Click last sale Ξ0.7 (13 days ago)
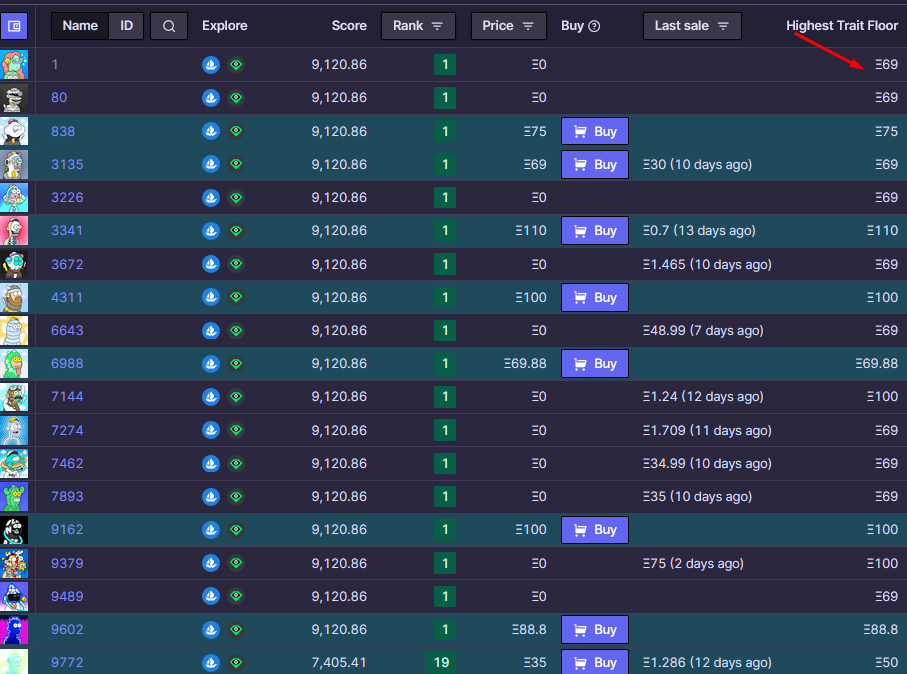The height and width of the screenshot is (674, 907). (x=699, y=231)
